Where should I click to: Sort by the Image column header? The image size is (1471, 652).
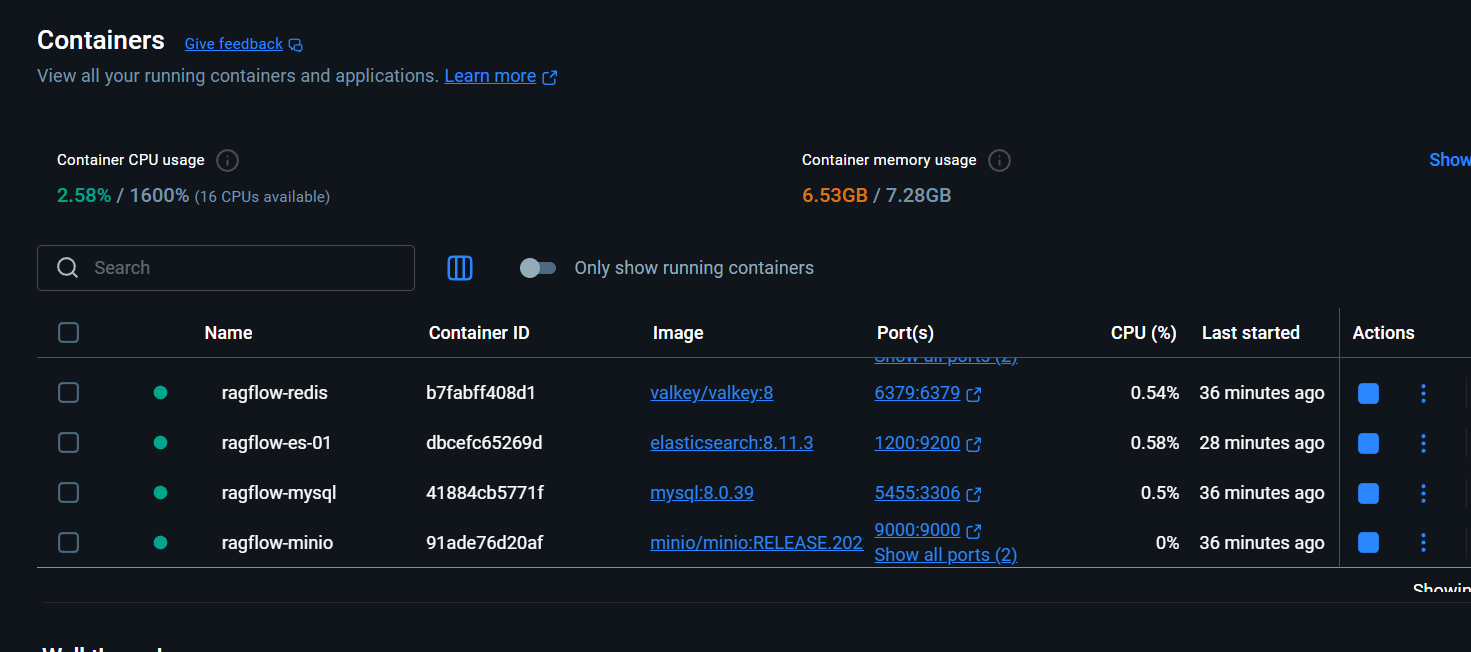pos(678,333)
